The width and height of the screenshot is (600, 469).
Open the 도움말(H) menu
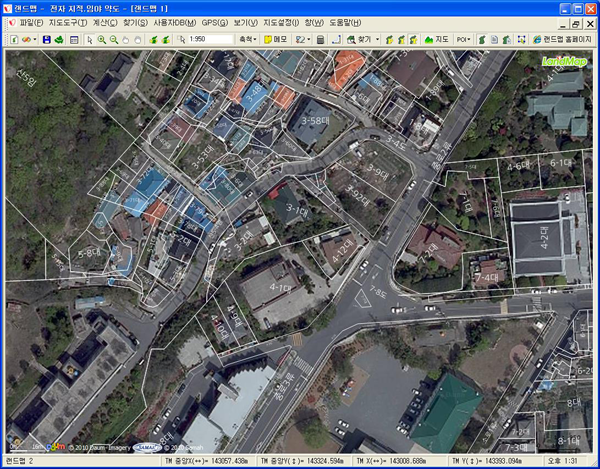click(x=345, y=23)
